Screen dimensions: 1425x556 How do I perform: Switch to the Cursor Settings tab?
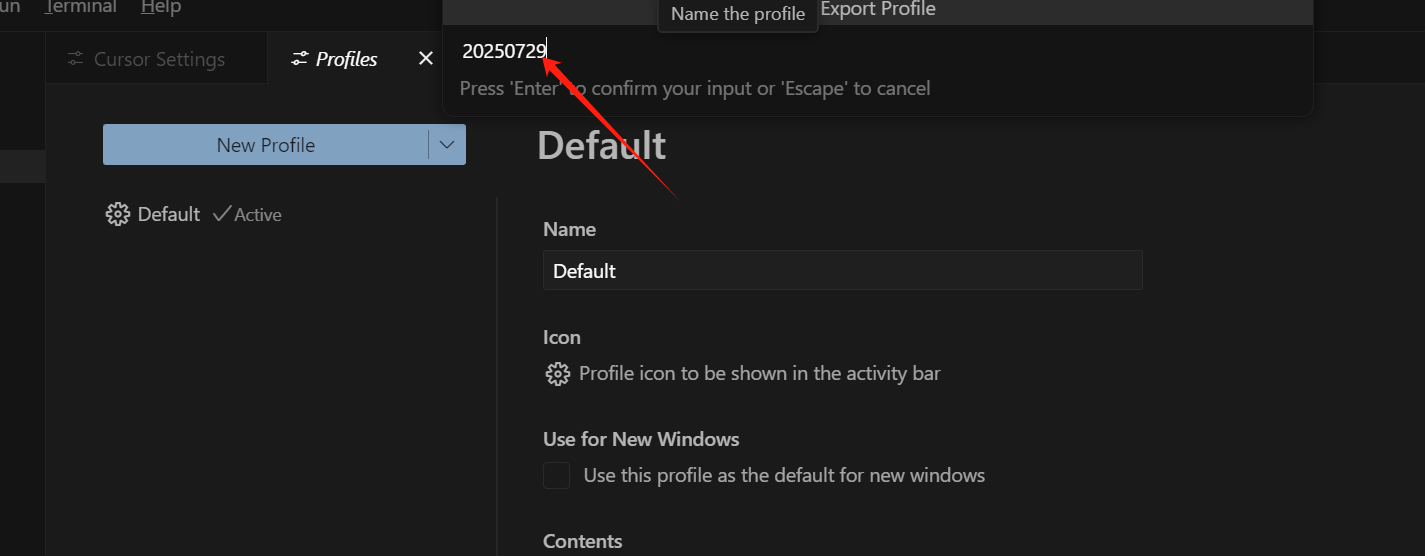pos(158,59)
